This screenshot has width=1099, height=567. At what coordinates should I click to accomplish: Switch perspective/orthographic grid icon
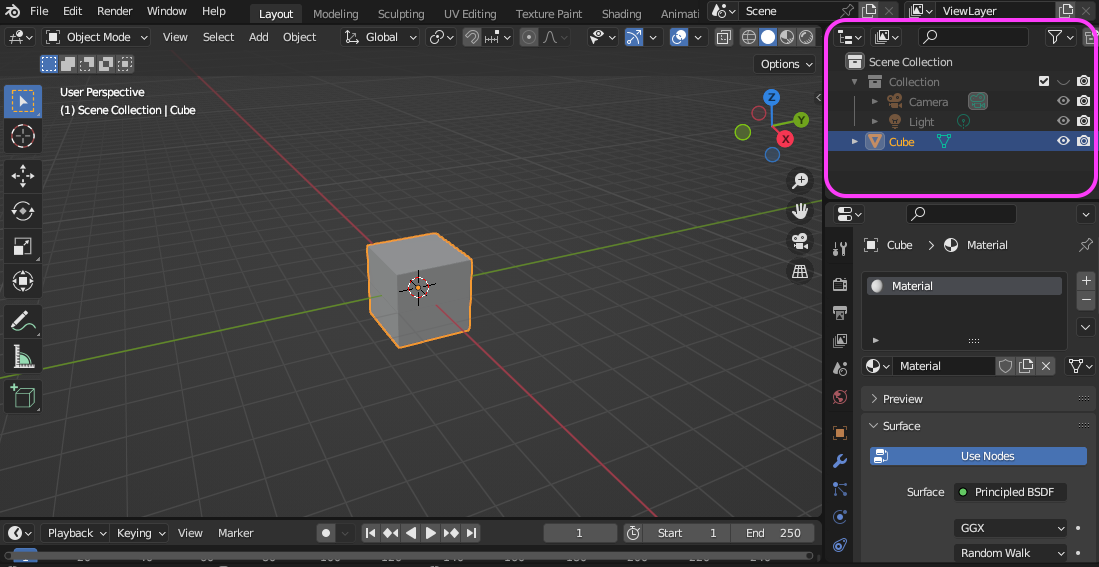pos(800,271)
